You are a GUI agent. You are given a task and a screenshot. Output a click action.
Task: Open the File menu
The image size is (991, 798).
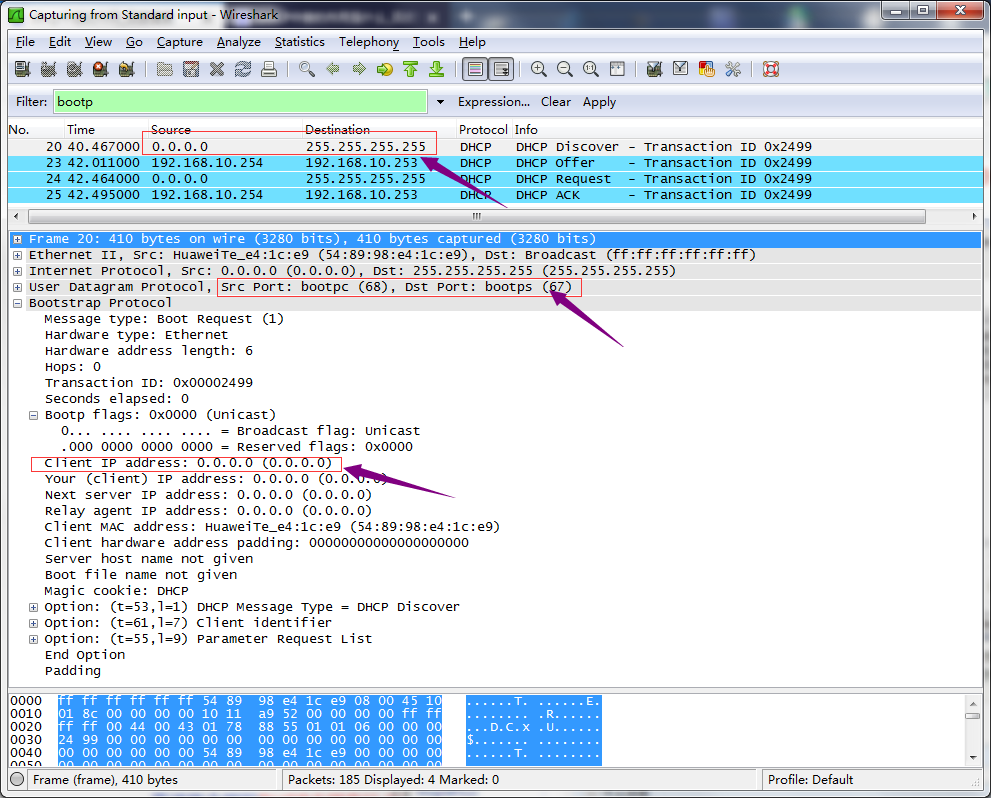(25, 42)
